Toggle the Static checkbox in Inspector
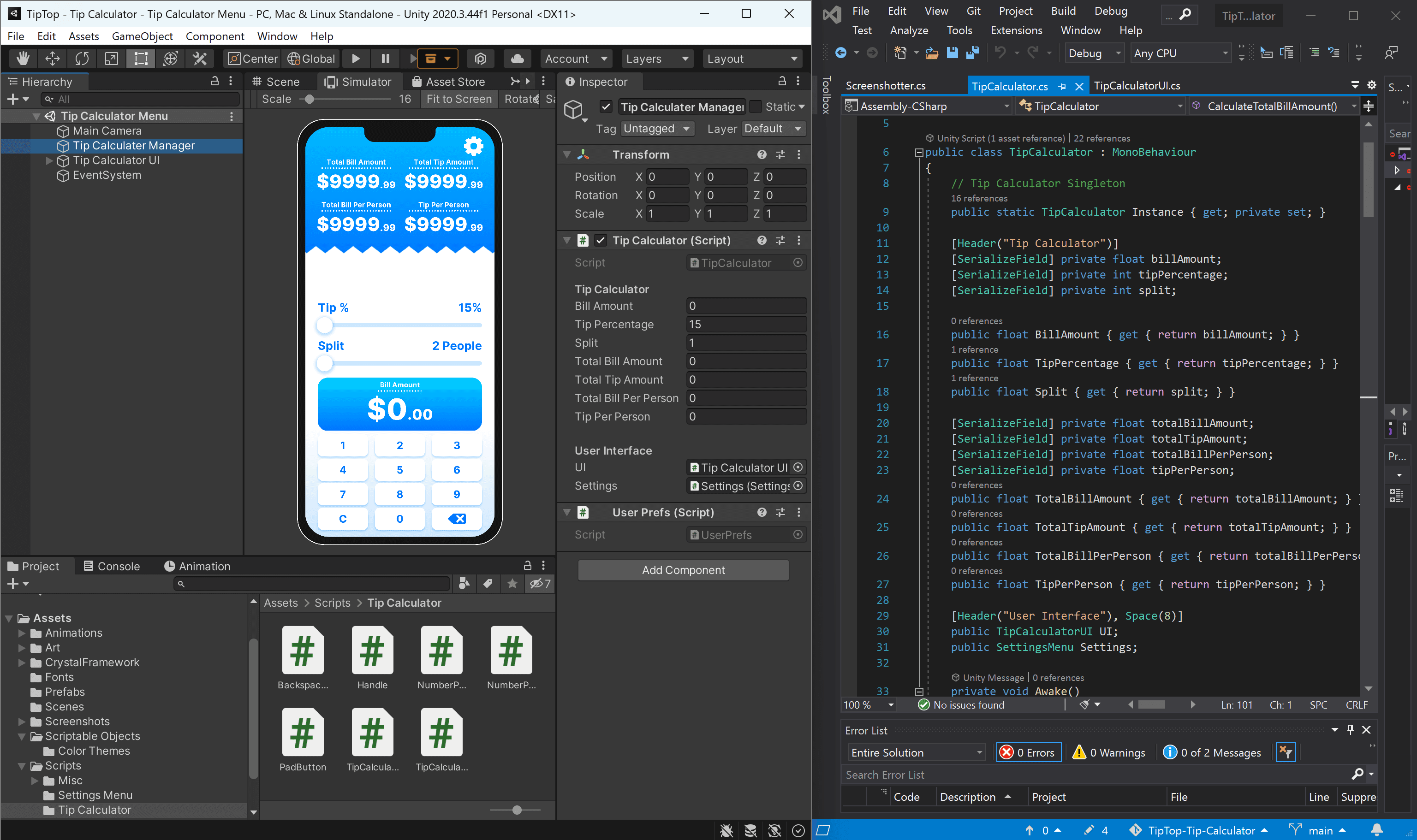The height and width of the screenshot is (840, 1417). click(x=756, y=107)
